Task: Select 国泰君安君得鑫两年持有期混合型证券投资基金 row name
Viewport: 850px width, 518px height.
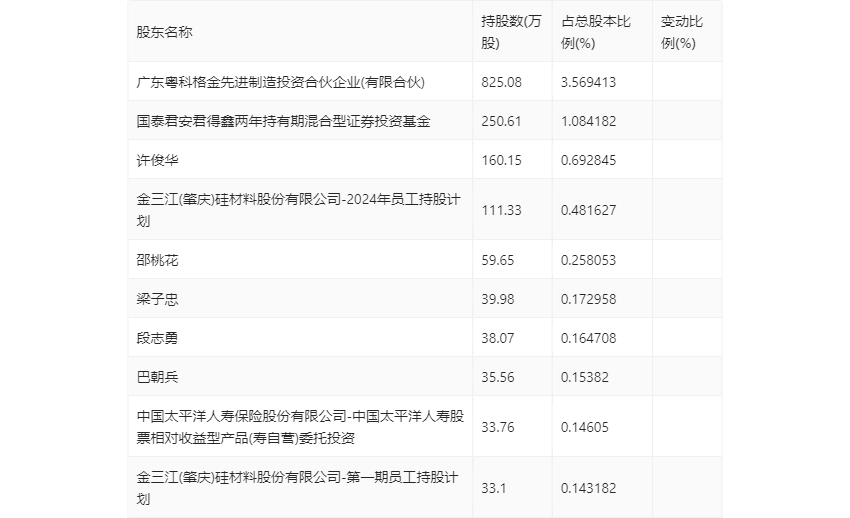Action: click(x=283, y=121)
